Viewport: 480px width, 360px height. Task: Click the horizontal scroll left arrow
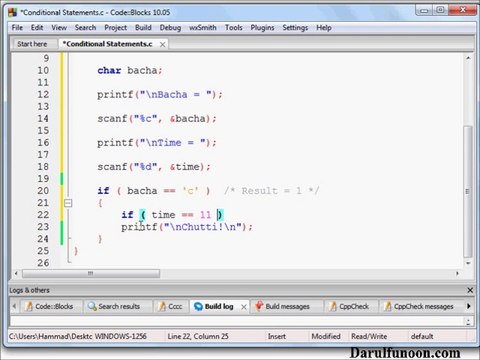[16, 274]
